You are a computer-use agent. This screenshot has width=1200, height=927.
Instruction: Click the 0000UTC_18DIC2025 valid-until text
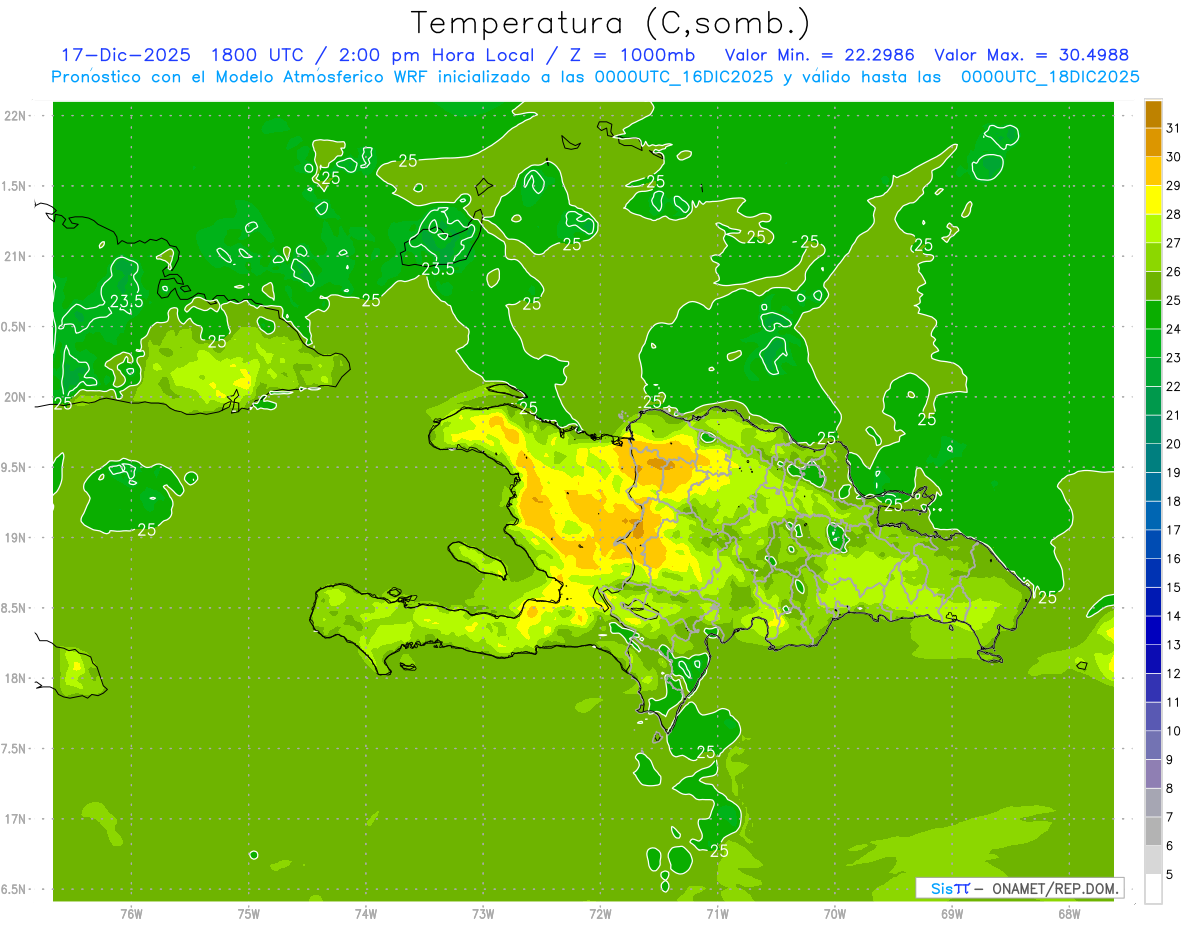click(1050, 77)
